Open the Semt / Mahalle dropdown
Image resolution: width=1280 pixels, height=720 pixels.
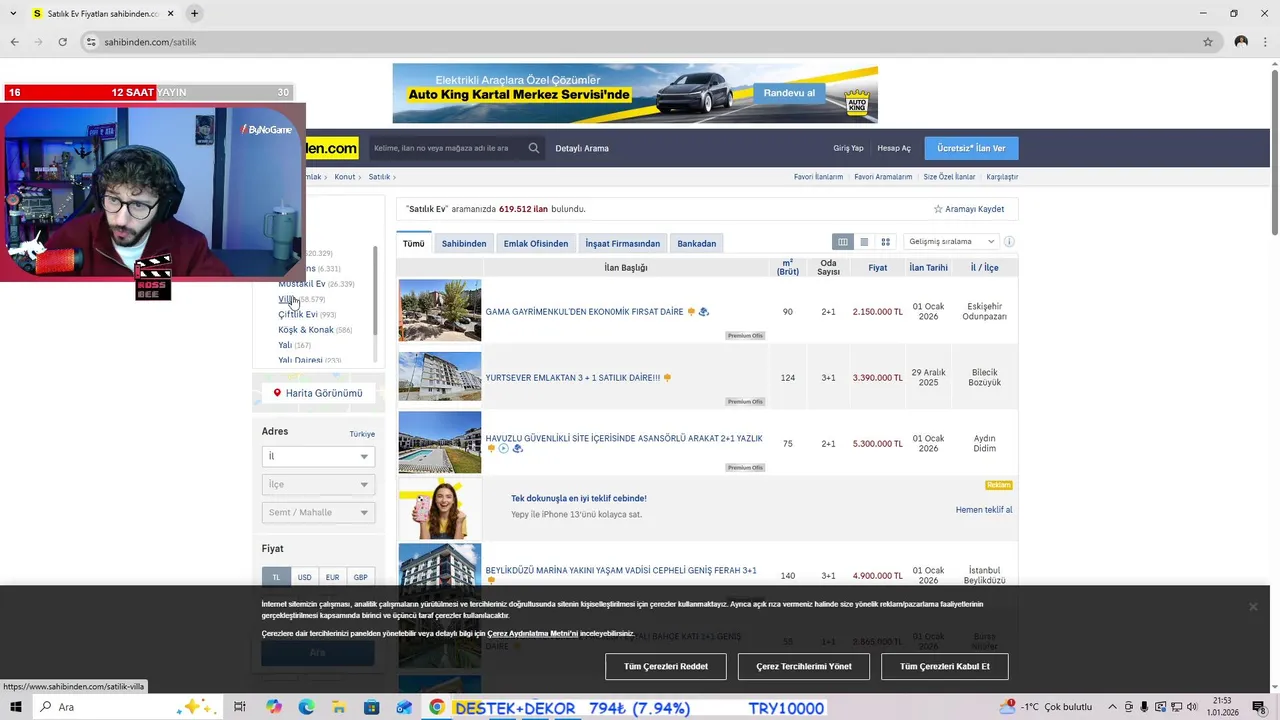(x=318, y=512)
